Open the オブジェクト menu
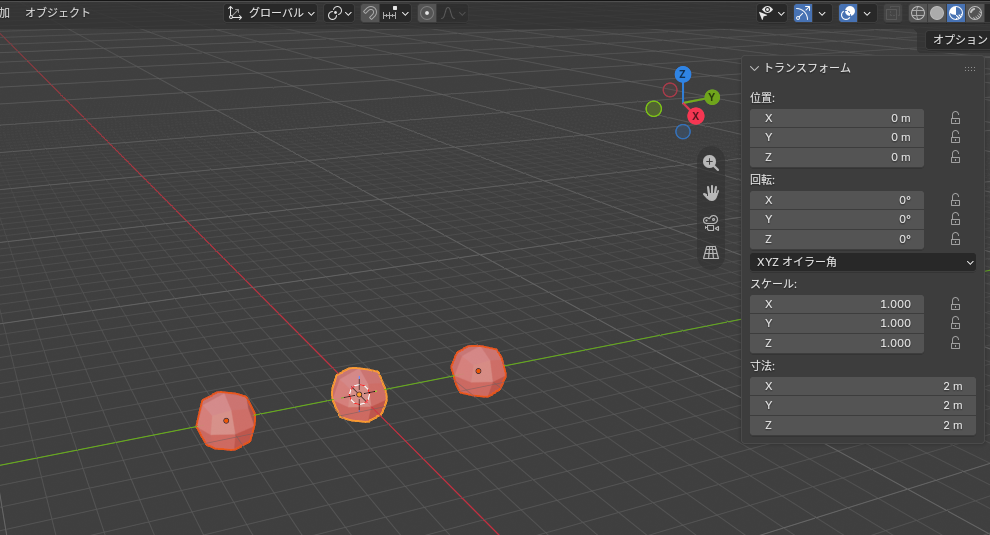 pyautogui.click(x=57, y=13)
